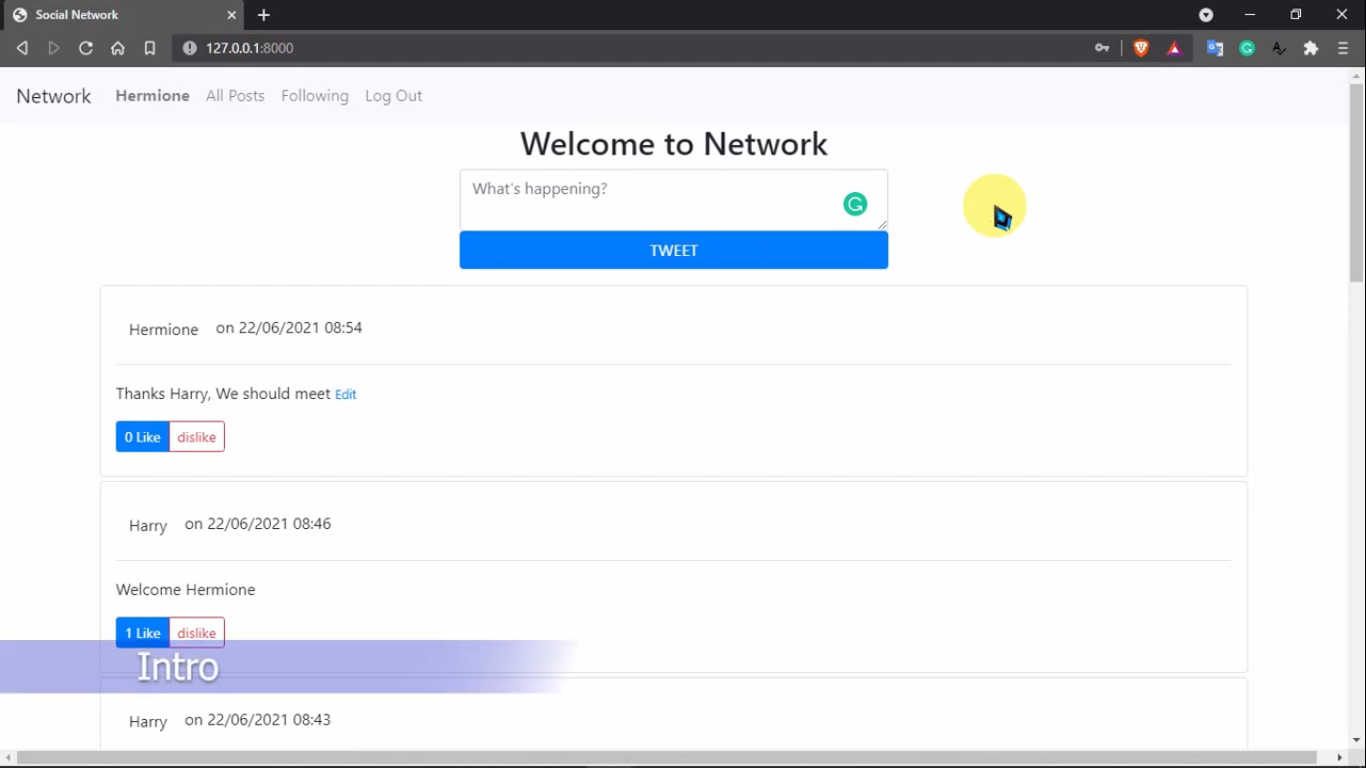This screenshot has width=1366, height=768.
Task: Open Brave Rewards triangle icon
Action: (x=1175, y=48)
